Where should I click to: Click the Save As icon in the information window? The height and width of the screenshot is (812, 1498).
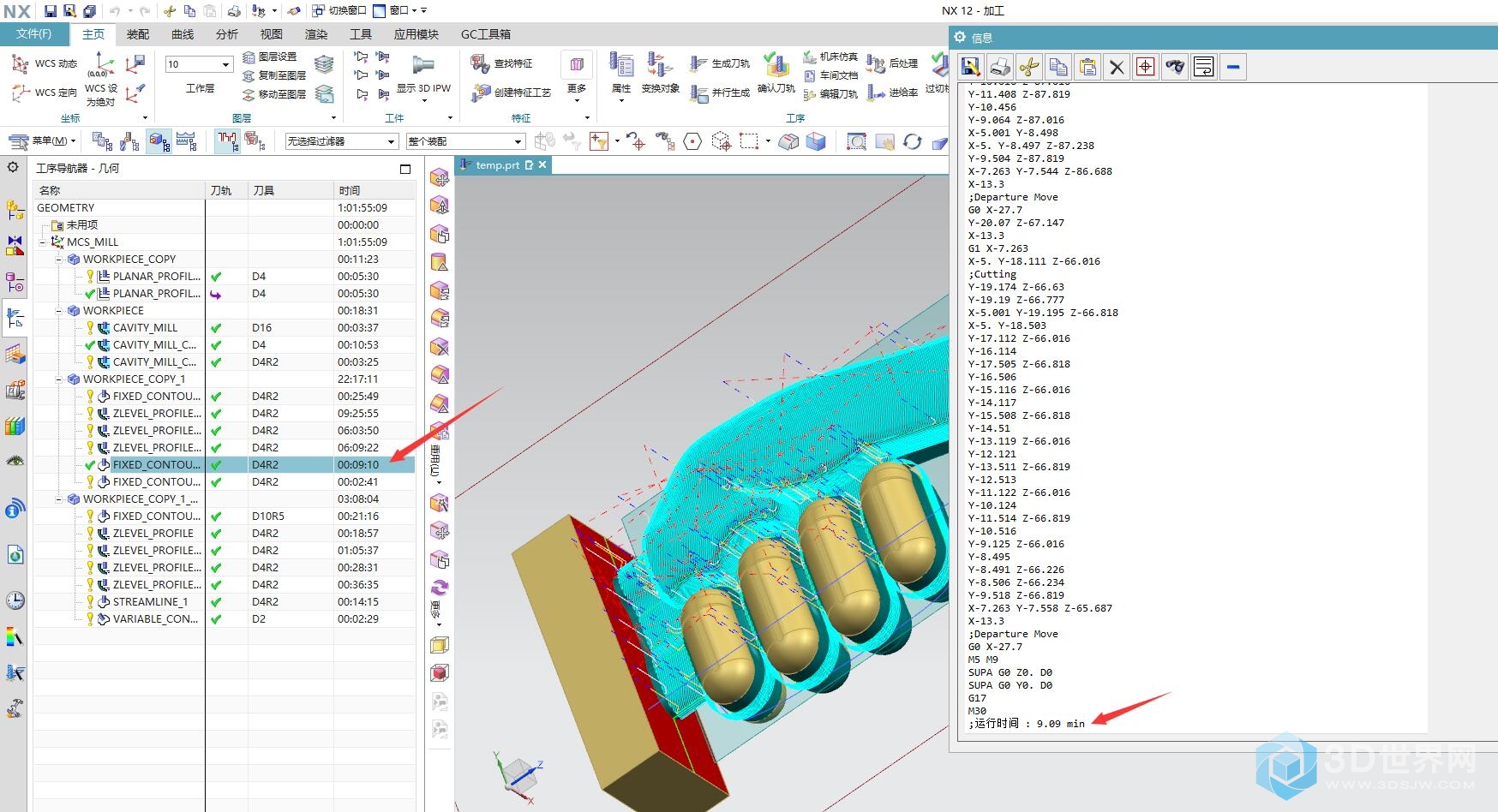[970, 67]
